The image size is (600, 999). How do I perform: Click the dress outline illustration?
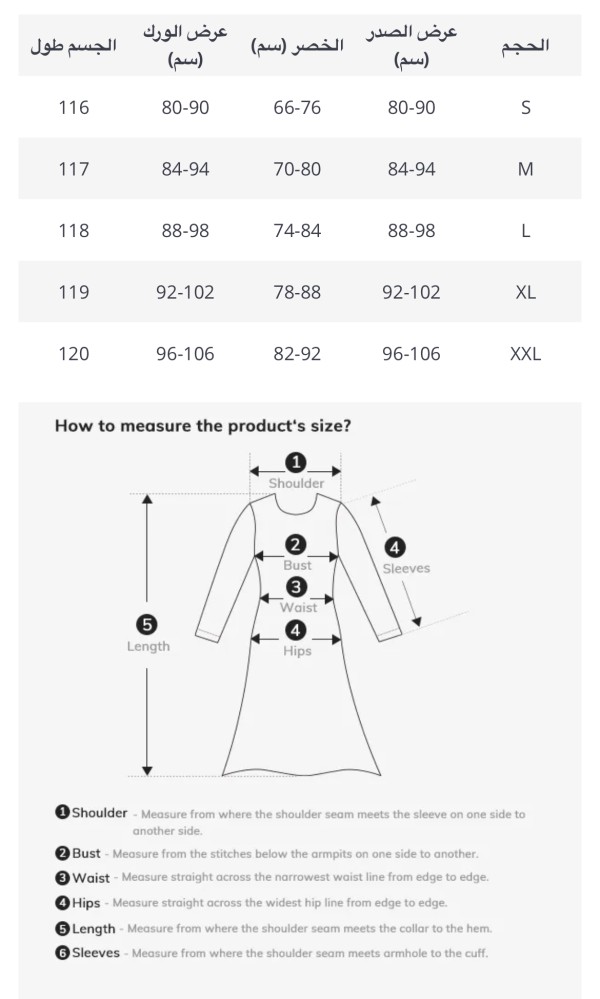click(x=300, y=700)
